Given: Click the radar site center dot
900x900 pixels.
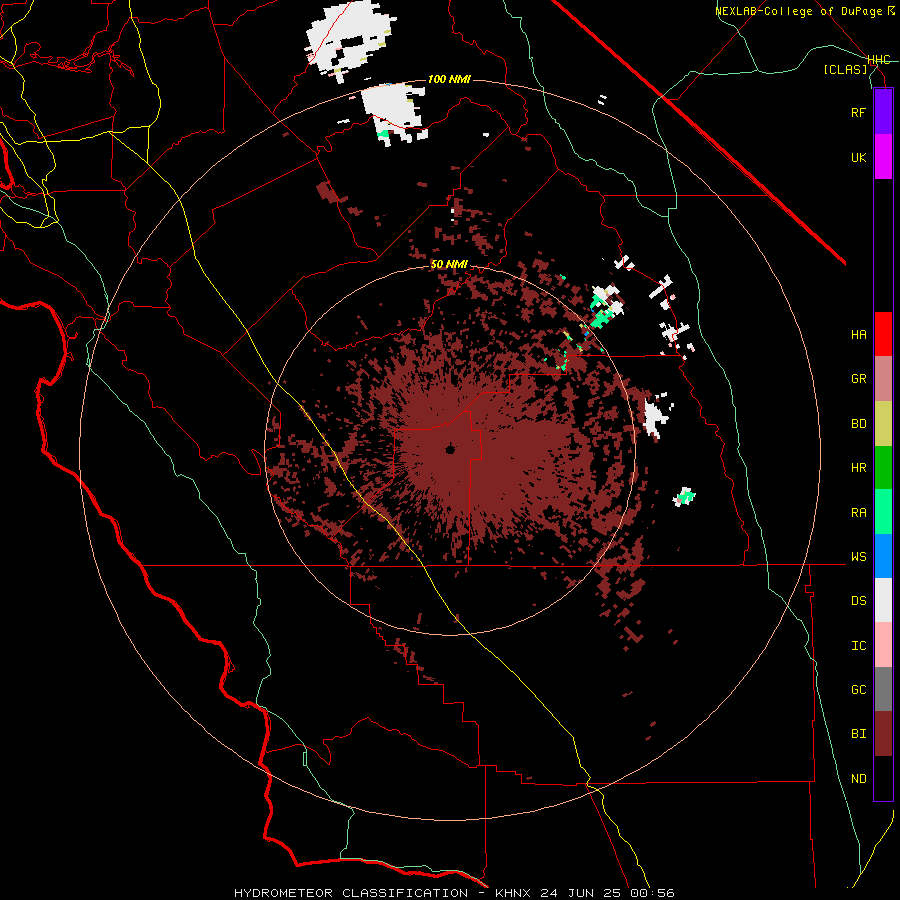Looking at the screenshot, I should (450, 449).
